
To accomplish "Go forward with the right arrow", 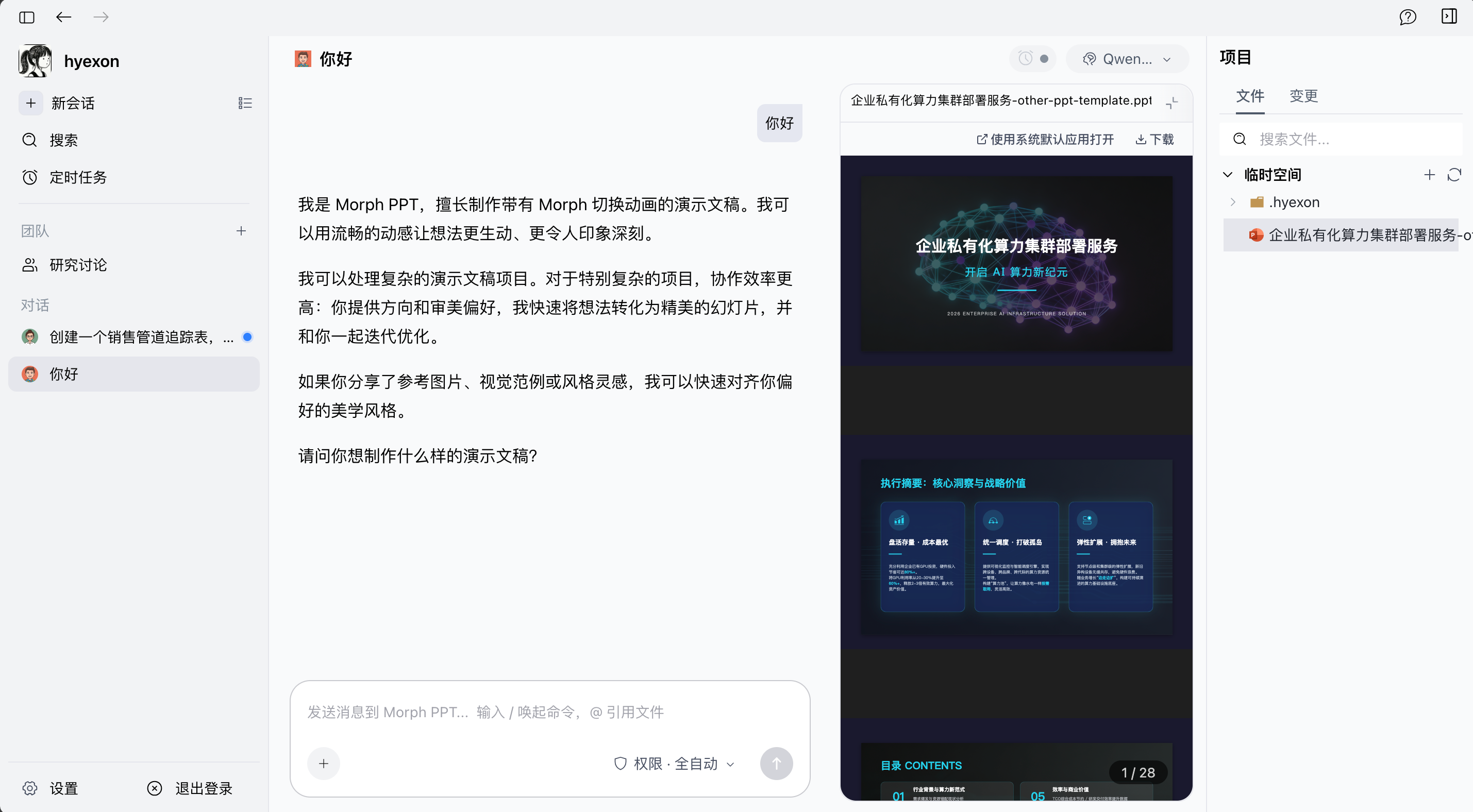I will click(101, 17).
